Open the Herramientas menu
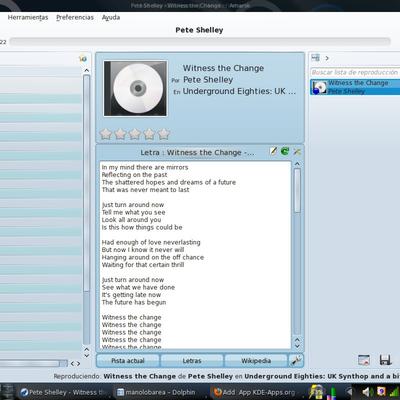This screenshot has width=400, height=400. (x=28, y=17)
